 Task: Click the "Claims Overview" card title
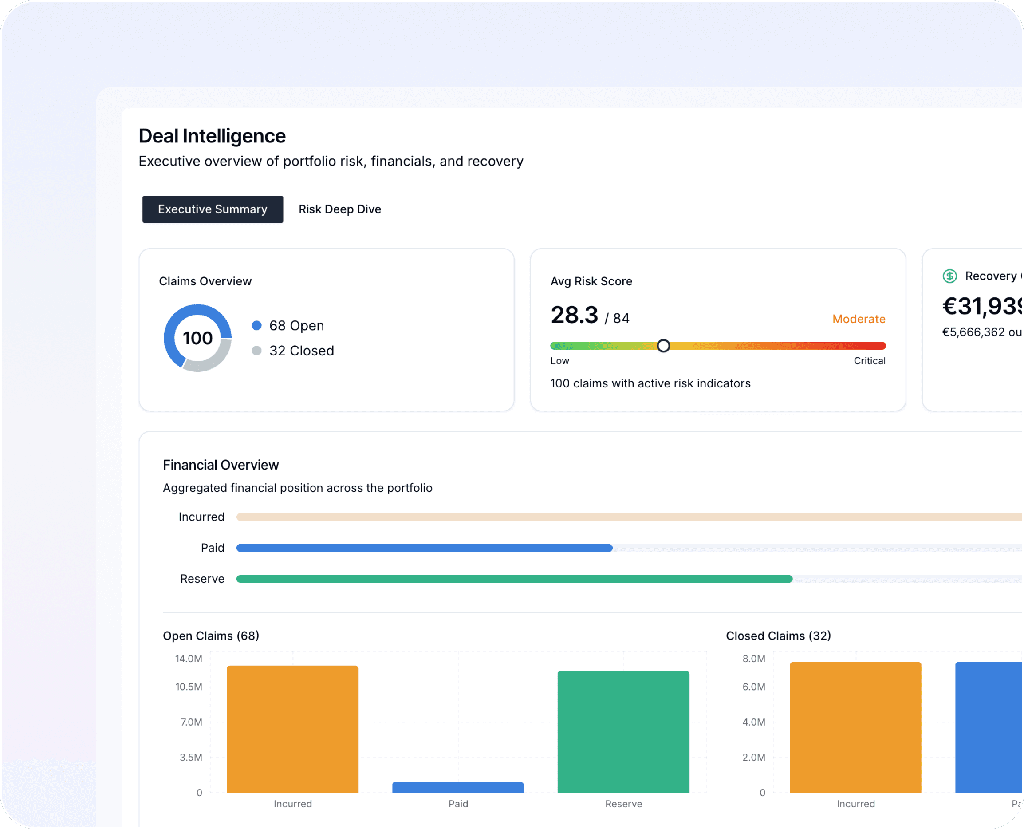(x=205, y=281)
